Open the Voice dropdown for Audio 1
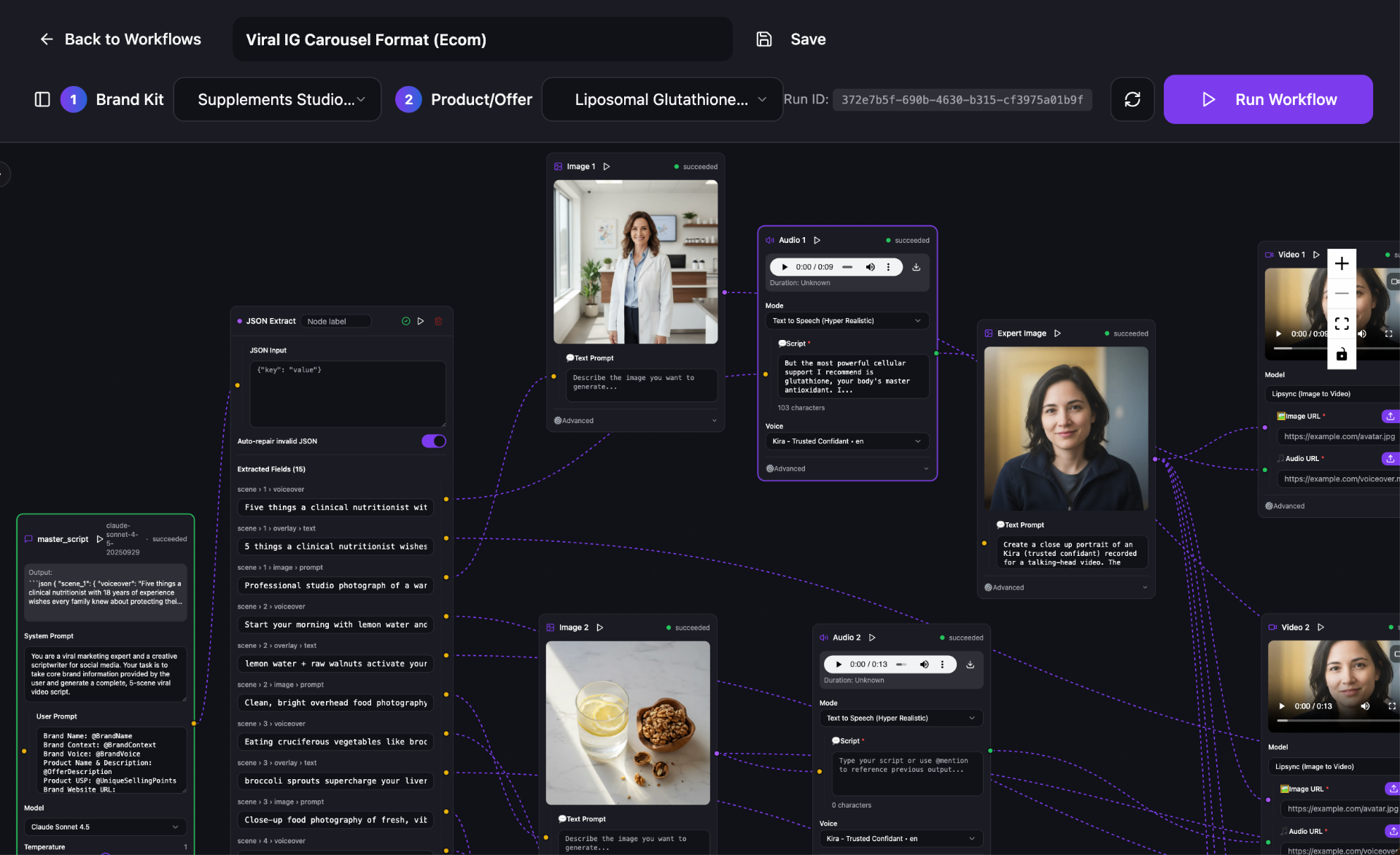The image size is (1400, 855). click(x=847, y=441)
